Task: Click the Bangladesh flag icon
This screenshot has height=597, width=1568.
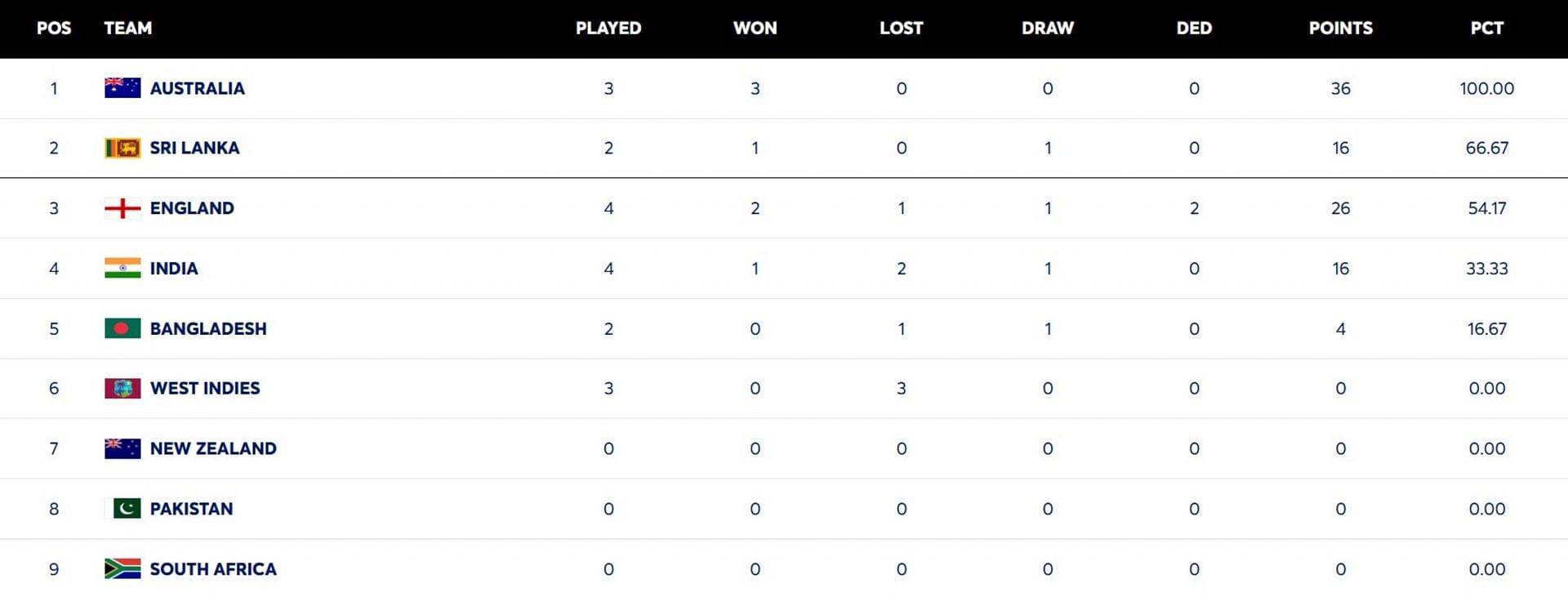Action: [122, 328]
